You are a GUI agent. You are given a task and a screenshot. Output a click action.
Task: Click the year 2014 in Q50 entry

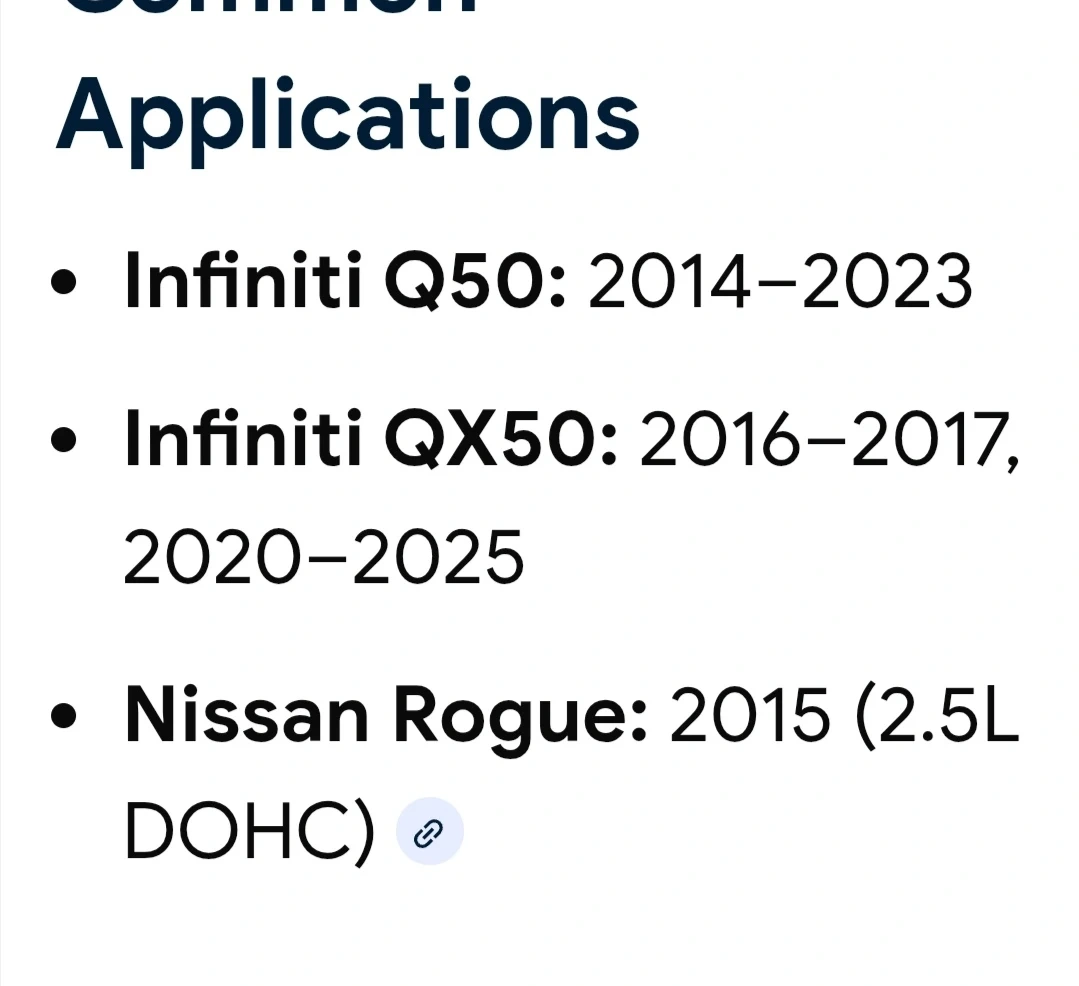pyautogui.click(x=669, y=281)
